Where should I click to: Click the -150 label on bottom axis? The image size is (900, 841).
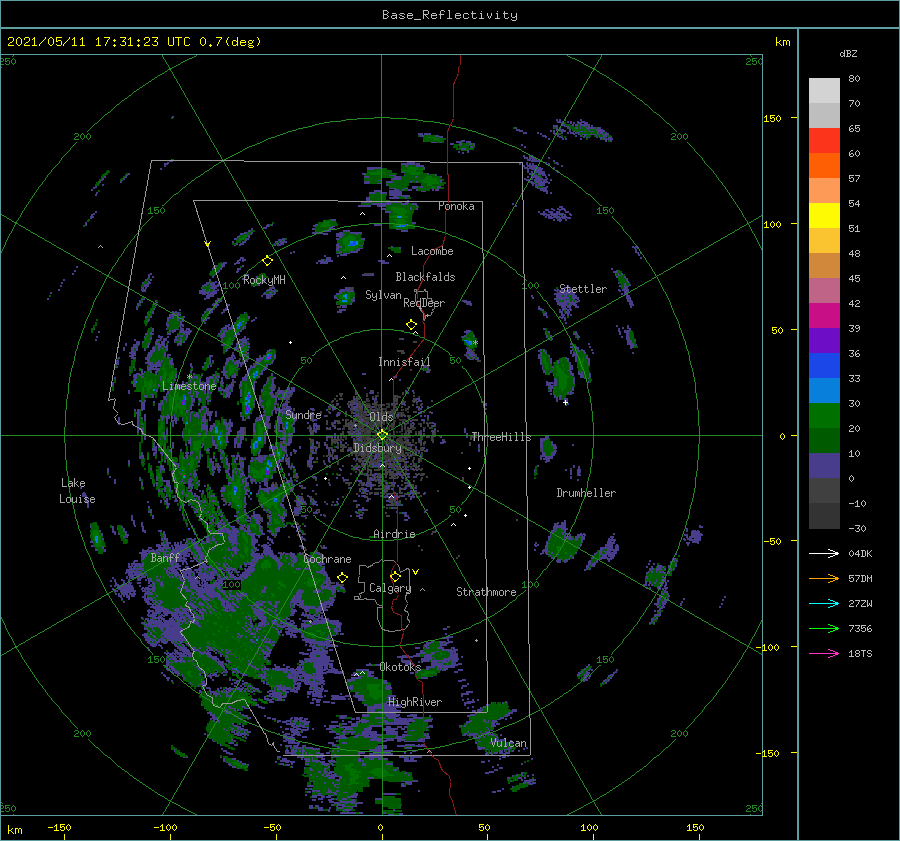coord(59,827)
